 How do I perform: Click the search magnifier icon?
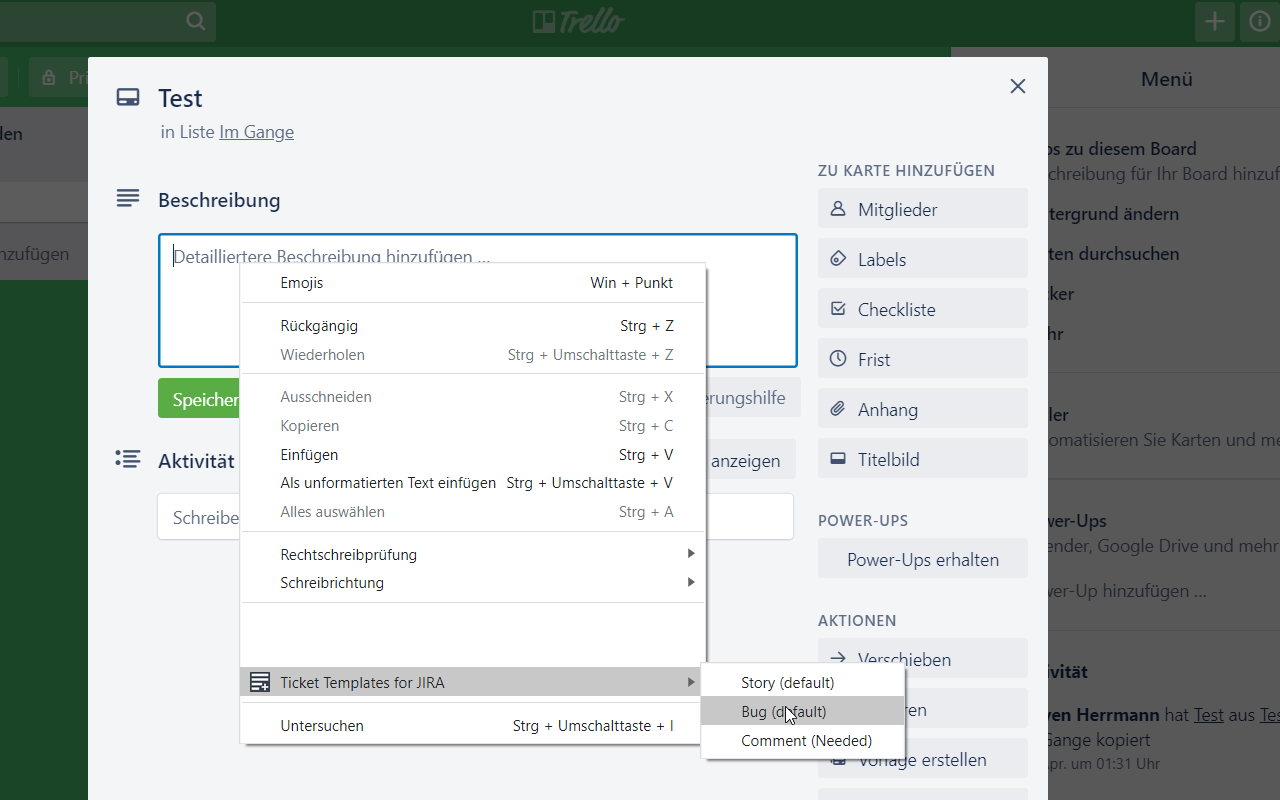(196, 22)
